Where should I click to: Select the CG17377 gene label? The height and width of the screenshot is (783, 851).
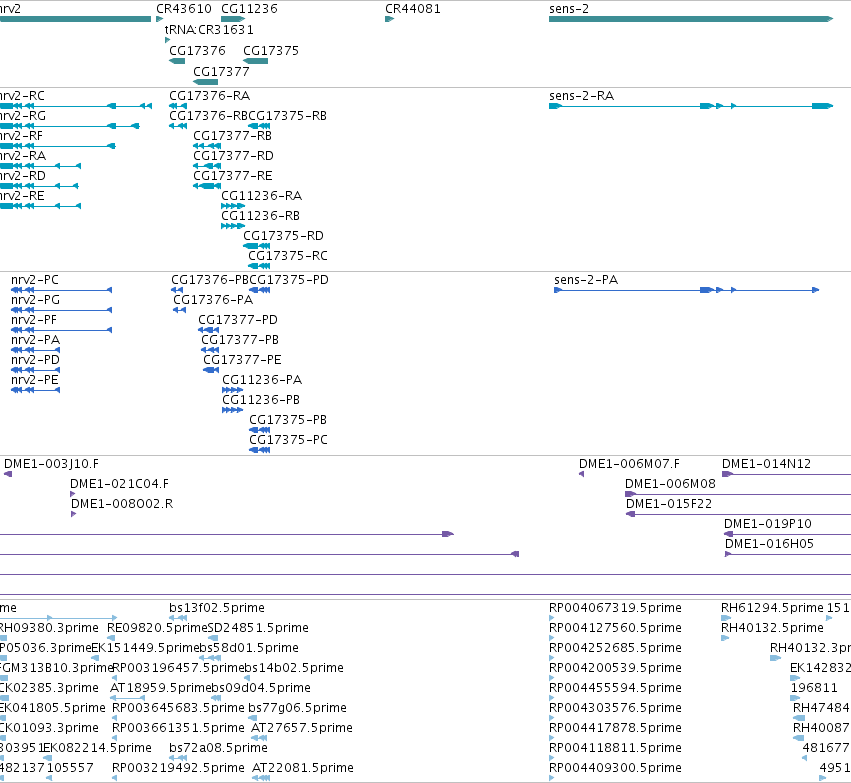(x=221, y=72)
